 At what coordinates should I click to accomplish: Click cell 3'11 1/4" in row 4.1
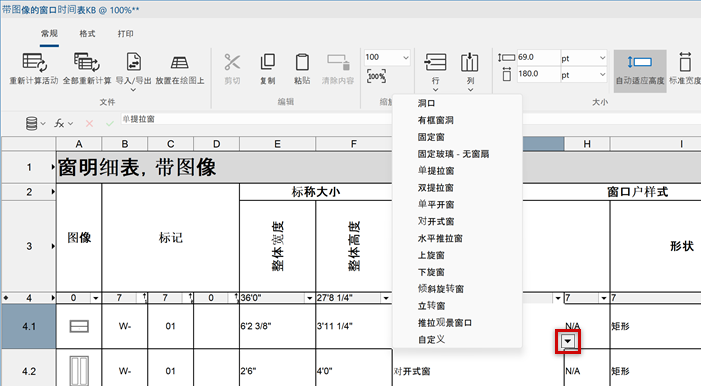click(x=354, y=327)
